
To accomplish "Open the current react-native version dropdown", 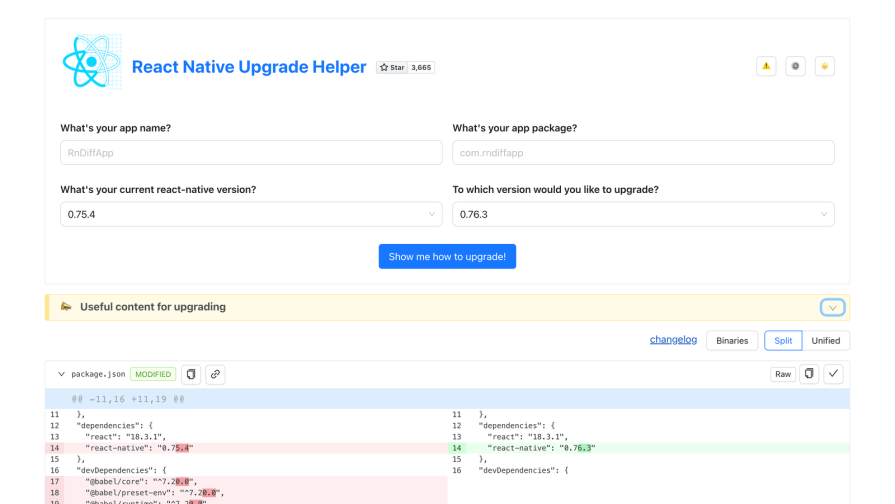I will click(x=251, y=214).
